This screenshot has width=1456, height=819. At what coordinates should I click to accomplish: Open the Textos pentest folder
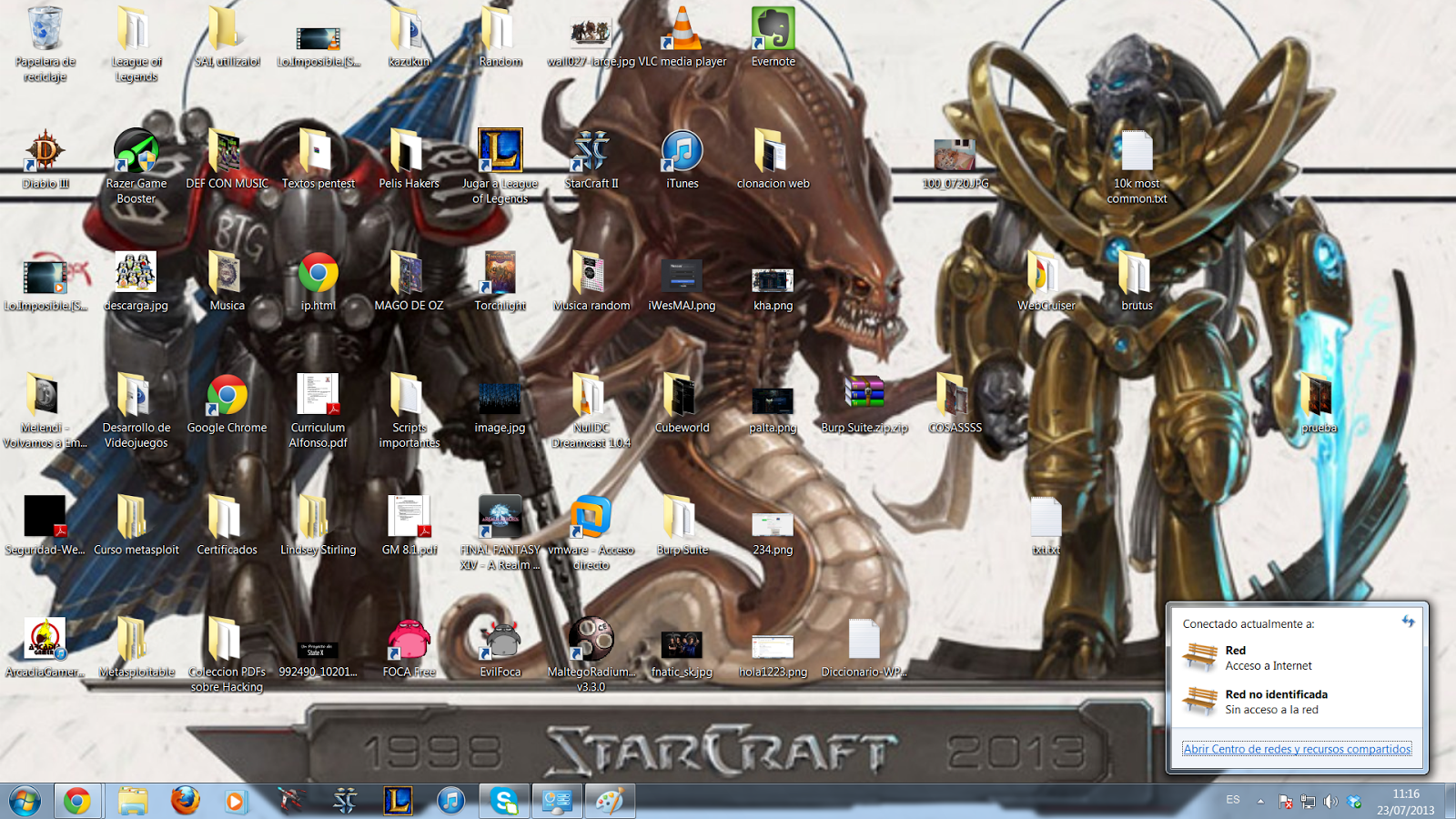[318, 159]
